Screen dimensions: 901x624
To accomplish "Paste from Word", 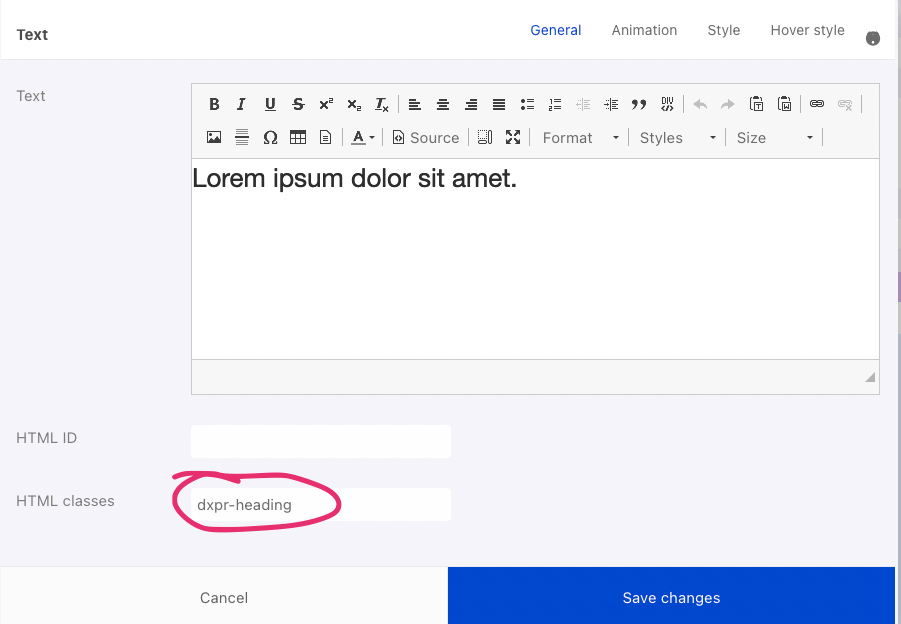I will [x=784, y=104].
